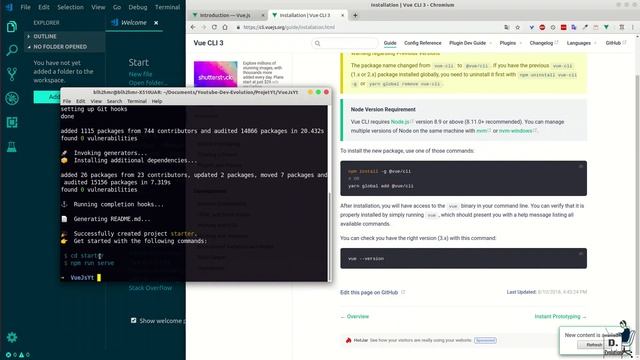Click the Stack Overflow link in VS Code
Image resolution: width=640 pixels, height=360 pixels.
coord(150,288)
